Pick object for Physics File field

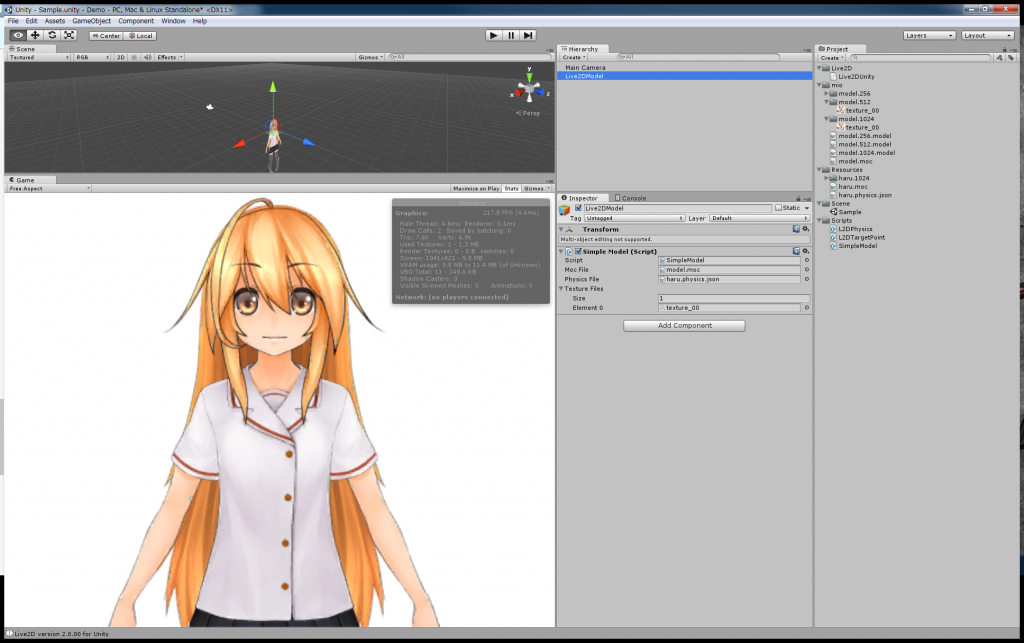click(x=807, y=279)
